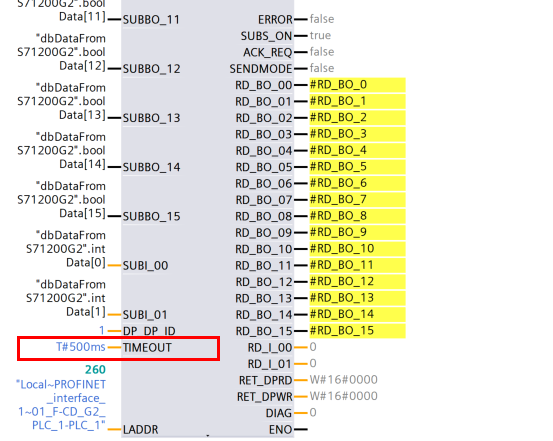553x441 pixels.
Task: Select the #RD_BO_1 output operand
Action: [357, 101]
